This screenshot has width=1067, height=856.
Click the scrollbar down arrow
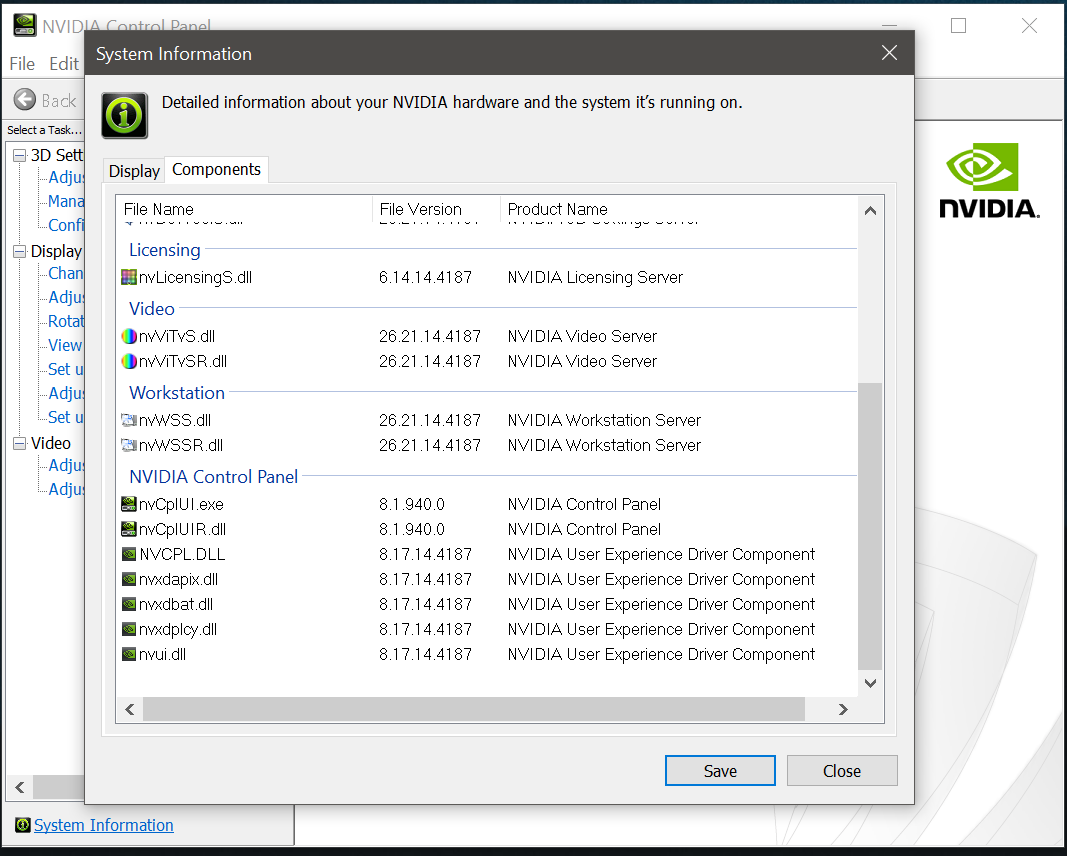tap(870, 682)
